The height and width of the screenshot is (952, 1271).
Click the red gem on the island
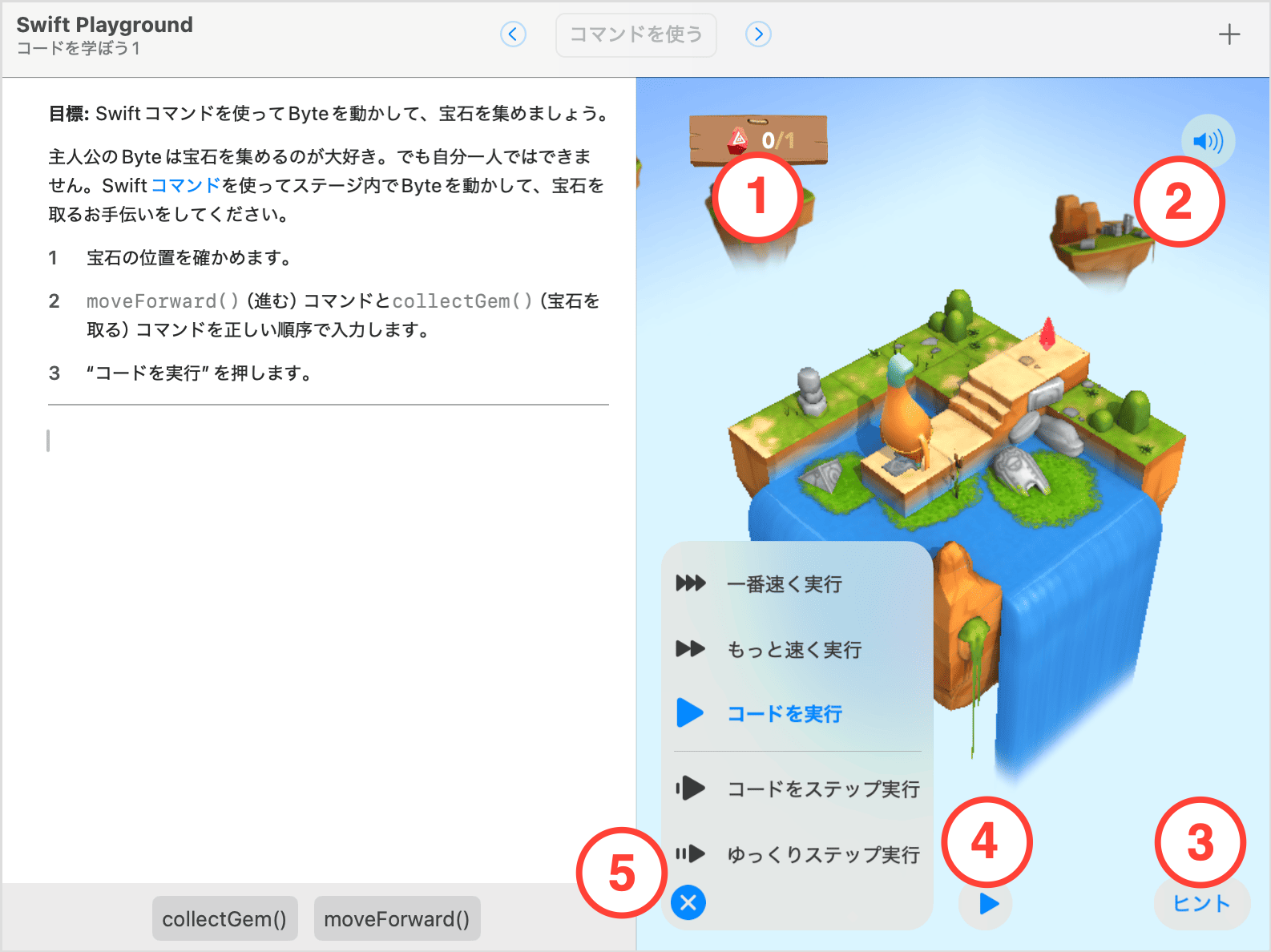(1047, 333)
